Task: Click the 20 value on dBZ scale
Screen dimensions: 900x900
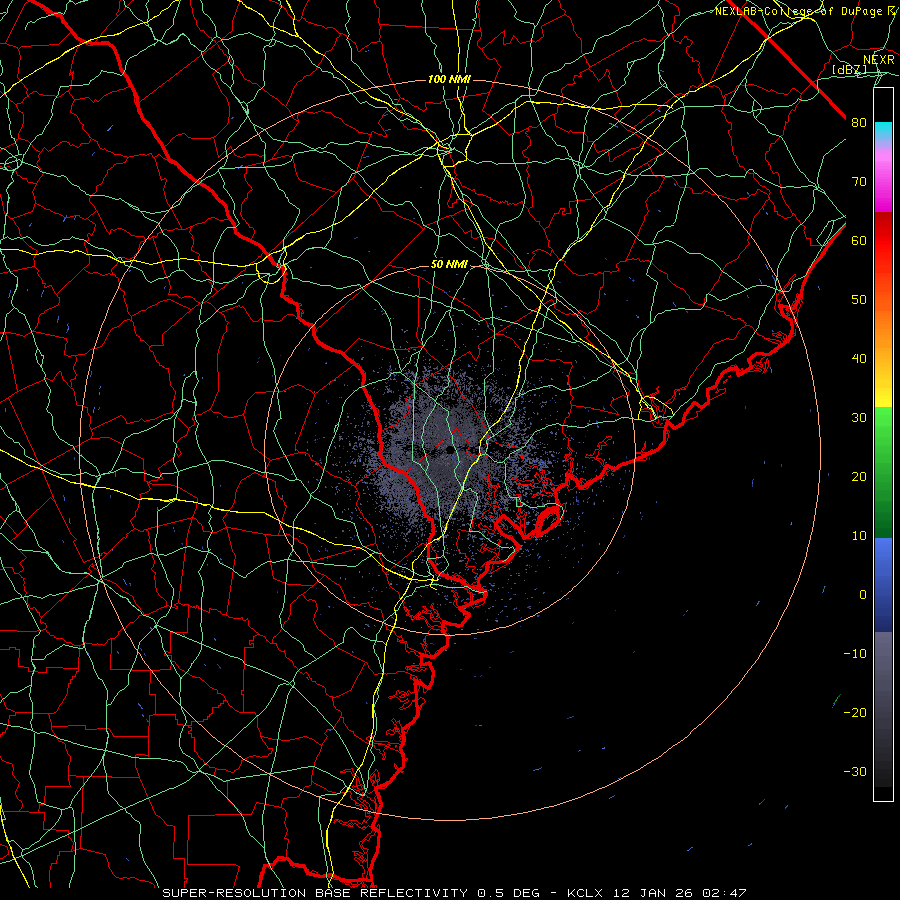Action: pos(859,477)
